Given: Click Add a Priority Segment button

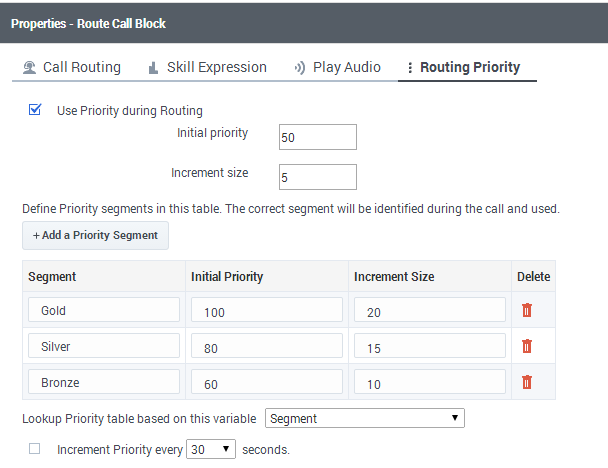Looking at the screenshot, I should pos(96,235).
